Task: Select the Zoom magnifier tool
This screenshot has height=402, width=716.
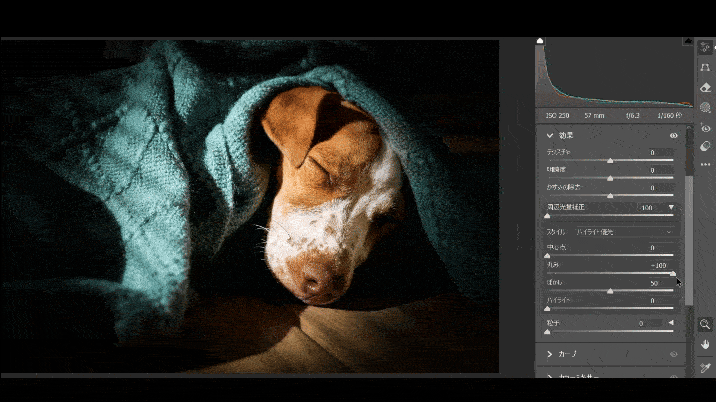Action: pyautogui.click(x=705, y=324)
